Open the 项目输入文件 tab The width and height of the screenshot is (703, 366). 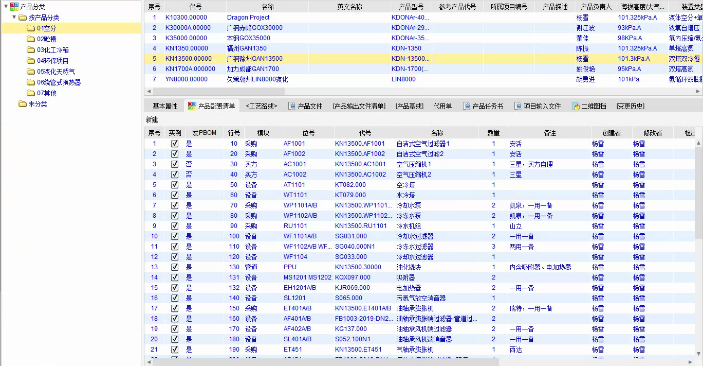click(538, 106)
